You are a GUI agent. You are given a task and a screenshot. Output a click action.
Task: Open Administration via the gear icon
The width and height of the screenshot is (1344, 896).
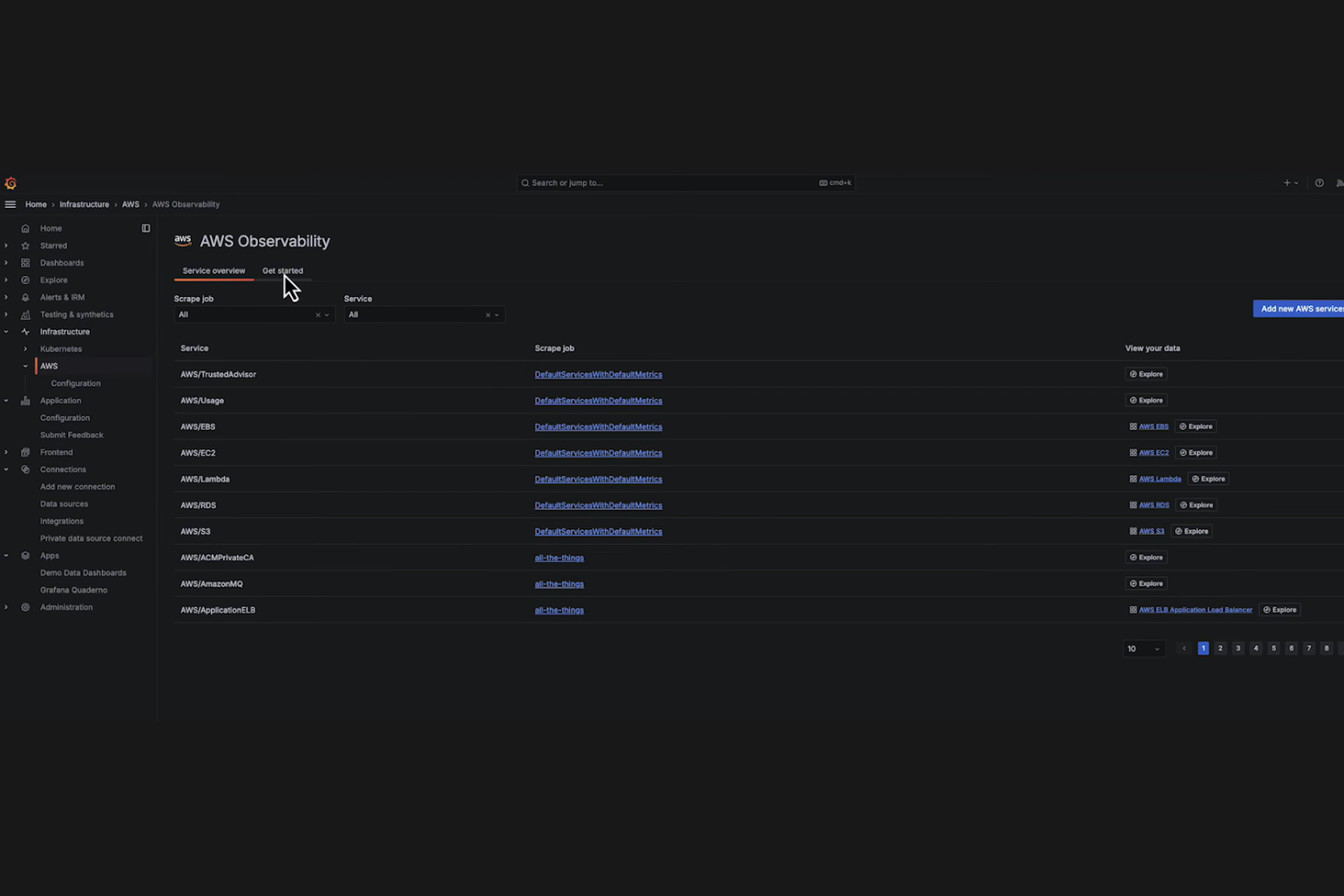pos(25,606)
